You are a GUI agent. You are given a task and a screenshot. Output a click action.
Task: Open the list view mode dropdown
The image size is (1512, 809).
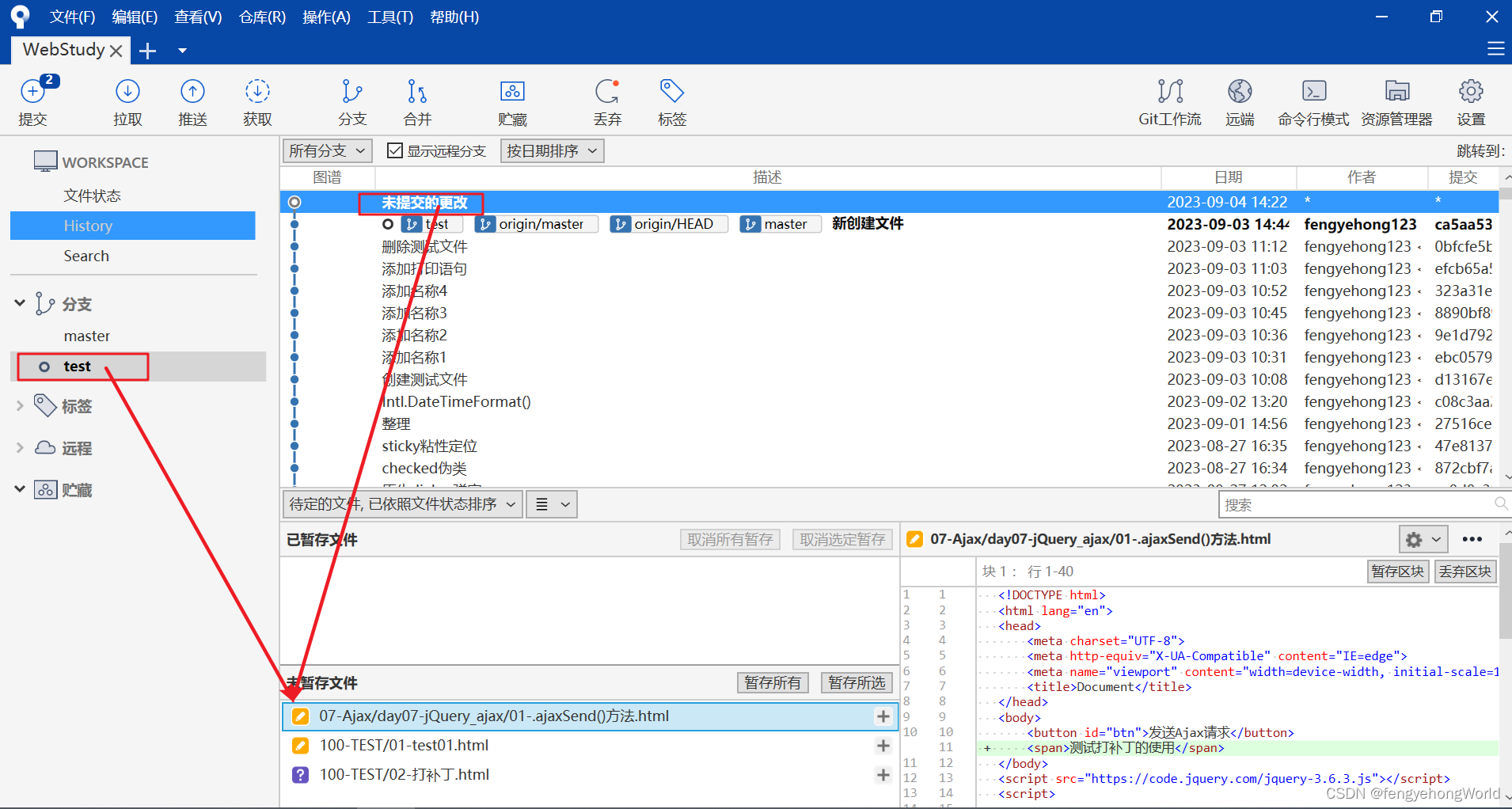coord(552,504)
